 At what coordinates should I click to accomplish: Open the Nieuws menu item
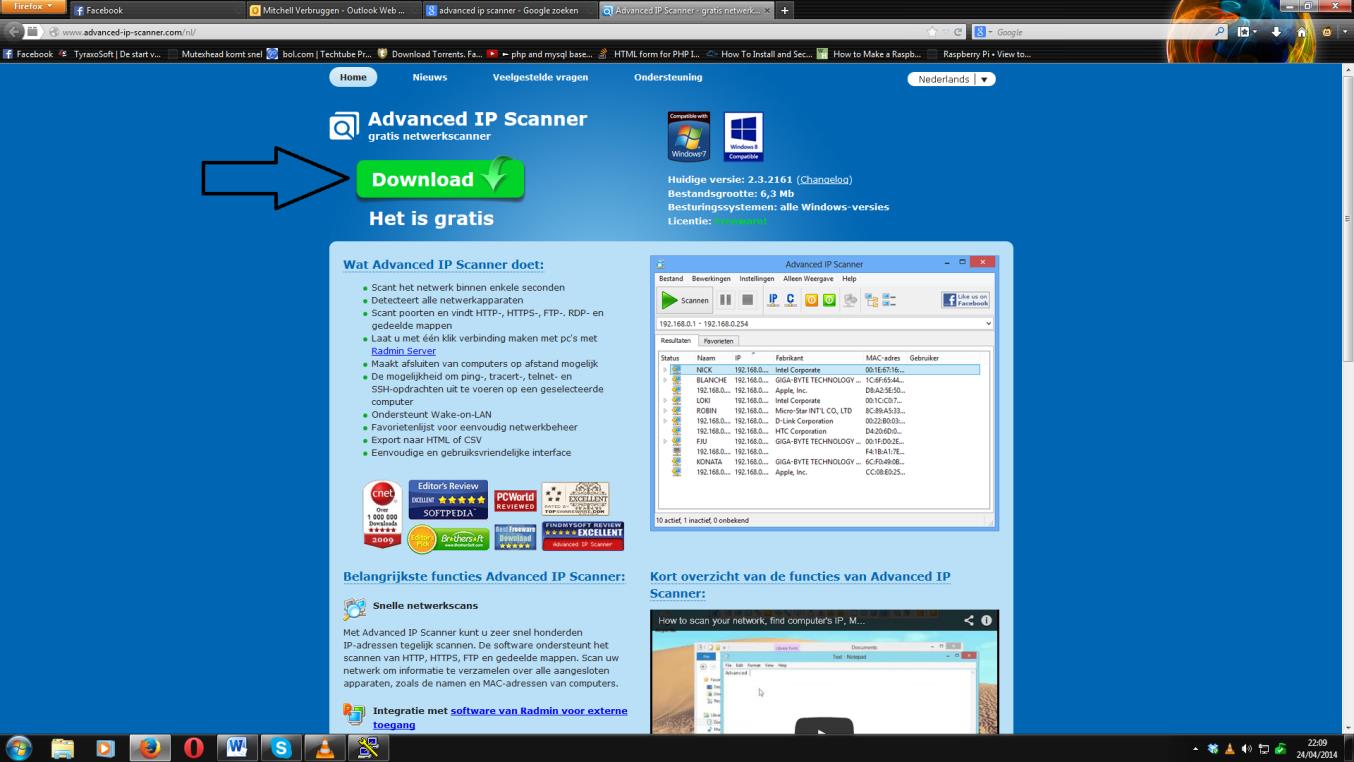[429, 77]
